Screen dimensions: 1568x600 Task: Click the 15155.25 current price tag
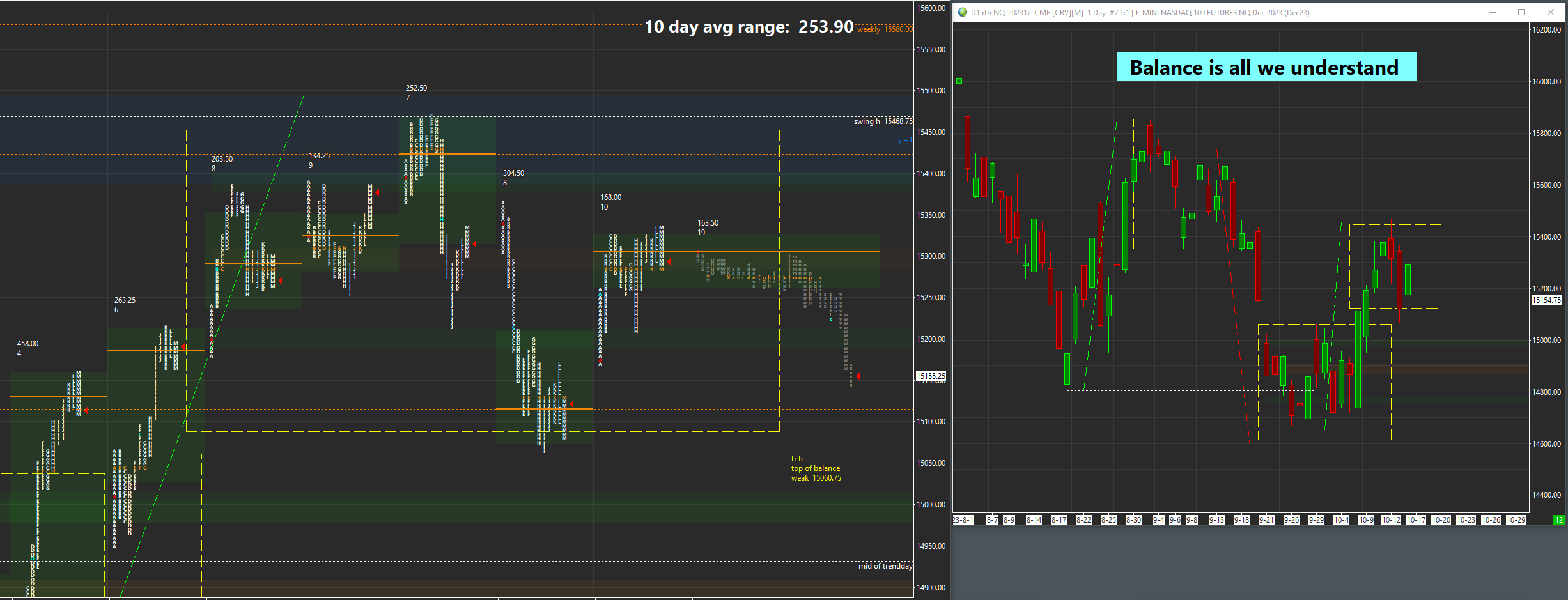tap(931, 376)
